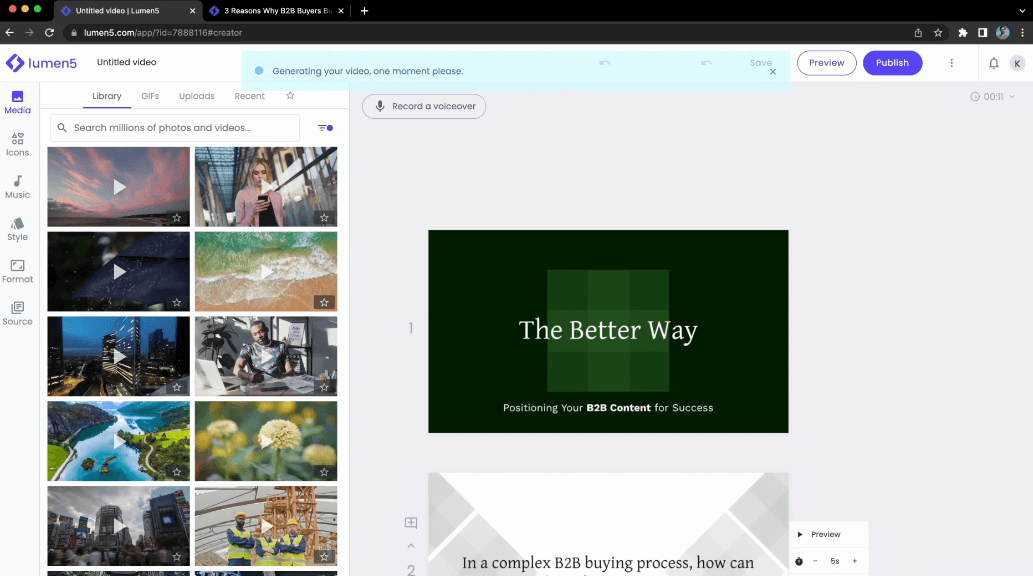The height and width of the screenshot is (576, 1033).
Task: Favorite the sunset video thumbnail
Action: [x=175, y=216]
